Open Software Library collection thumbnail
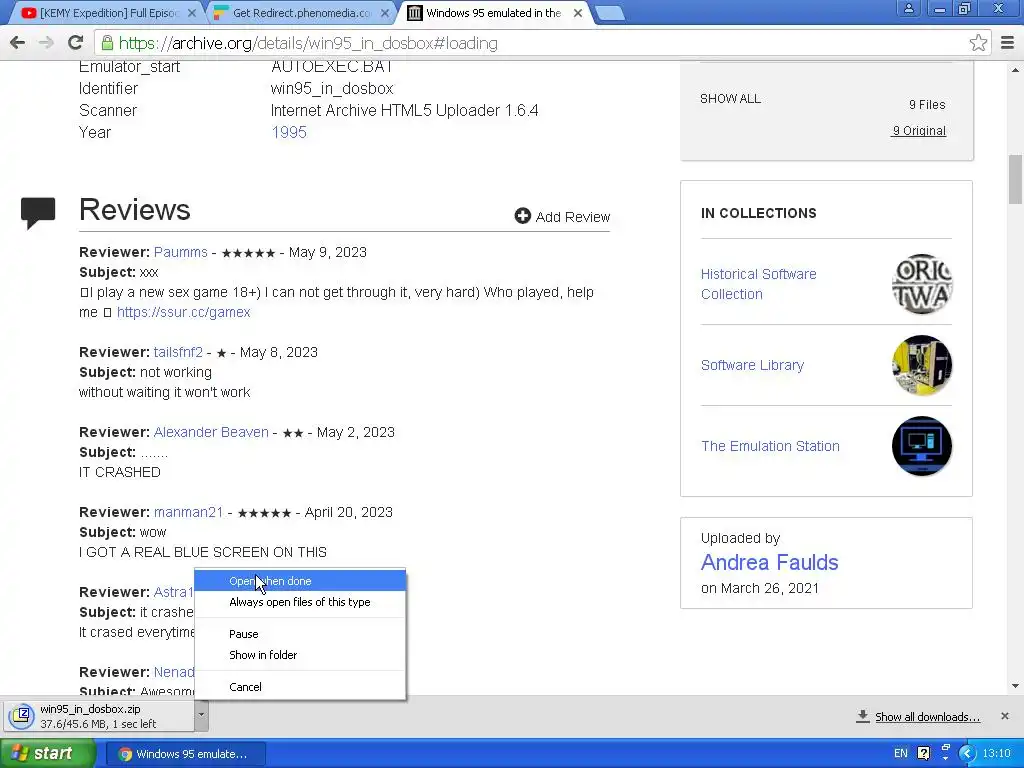The image size is (1024, 768). click(921, 365)
